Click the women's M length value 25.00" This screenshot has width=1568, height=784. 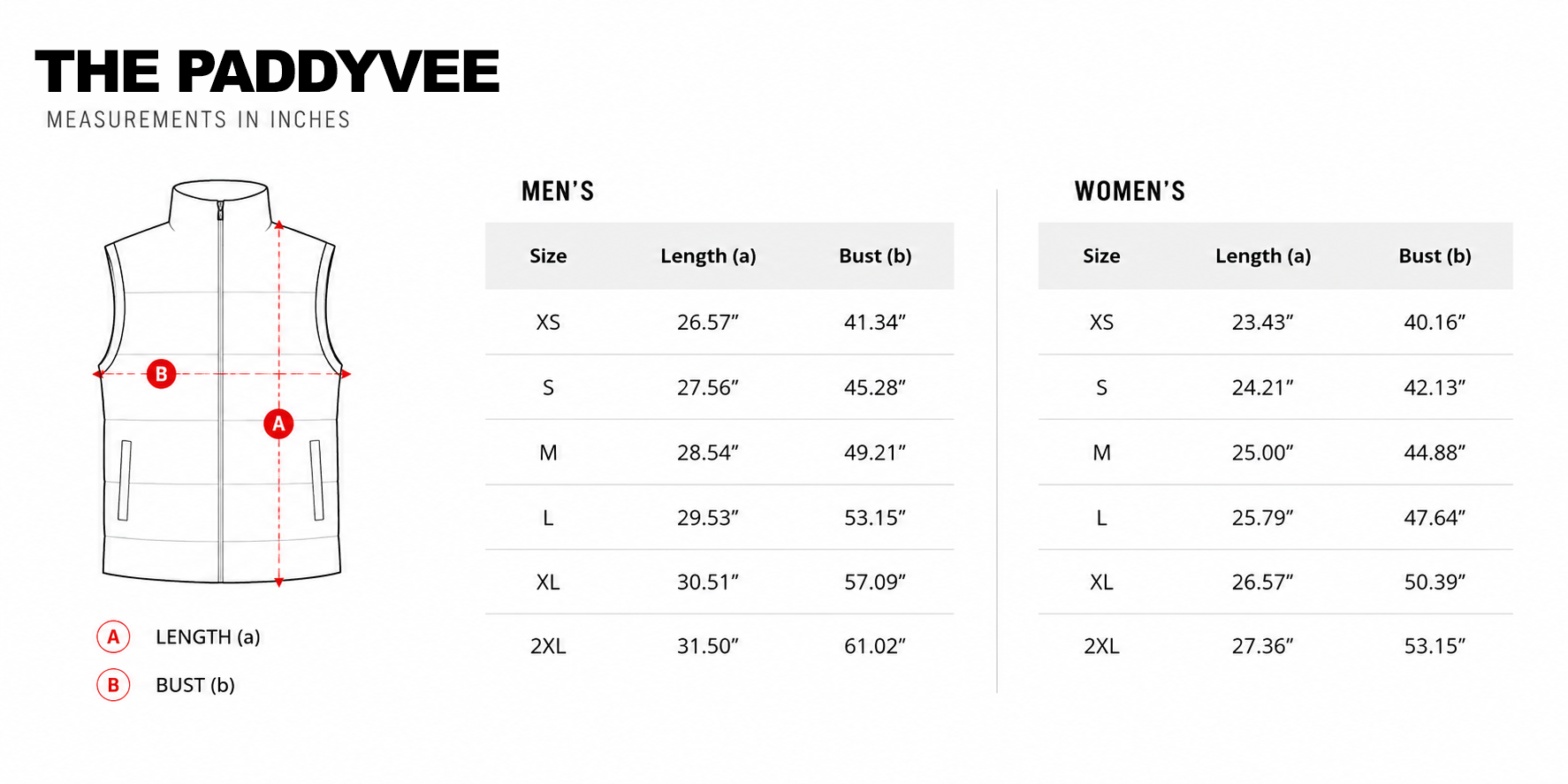pyautogui.click(x=1262, y=453)
